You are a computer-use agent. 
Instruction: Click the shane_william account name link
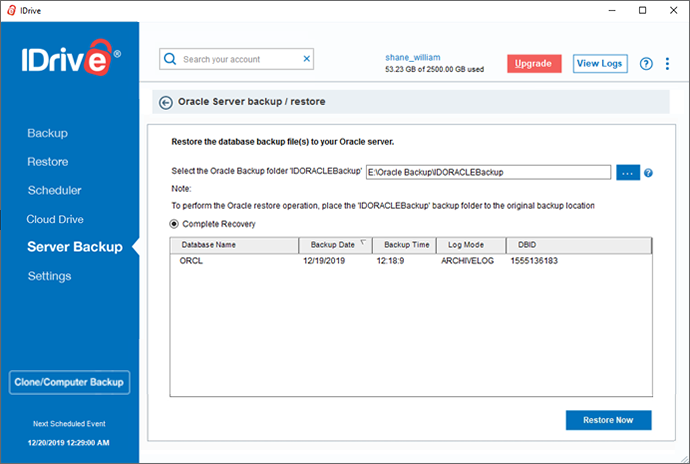click(x=413, y=57)
